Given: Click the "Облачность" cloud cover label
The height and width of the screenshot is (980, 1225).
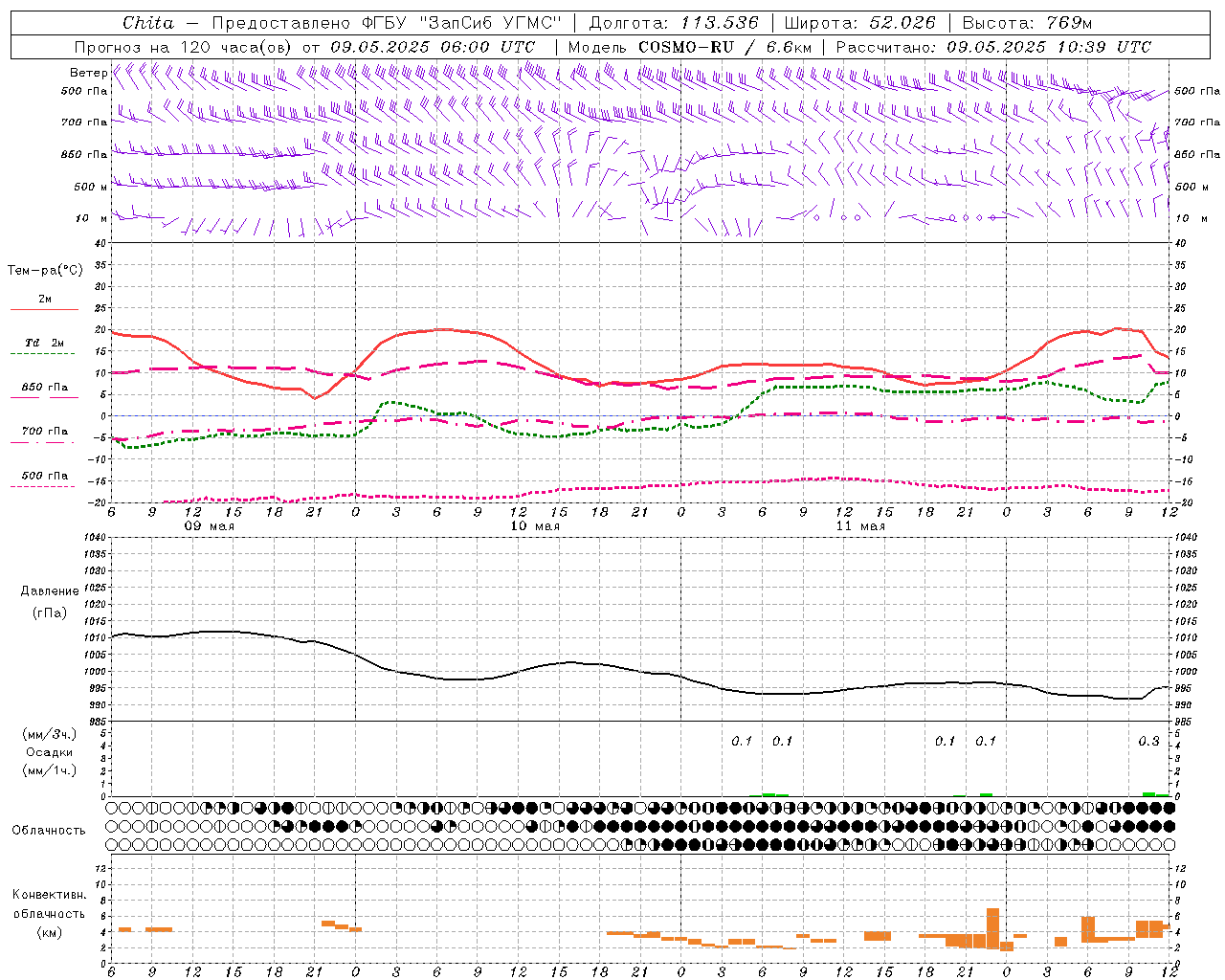Looking at the screenshot, I should click(49, 831).
